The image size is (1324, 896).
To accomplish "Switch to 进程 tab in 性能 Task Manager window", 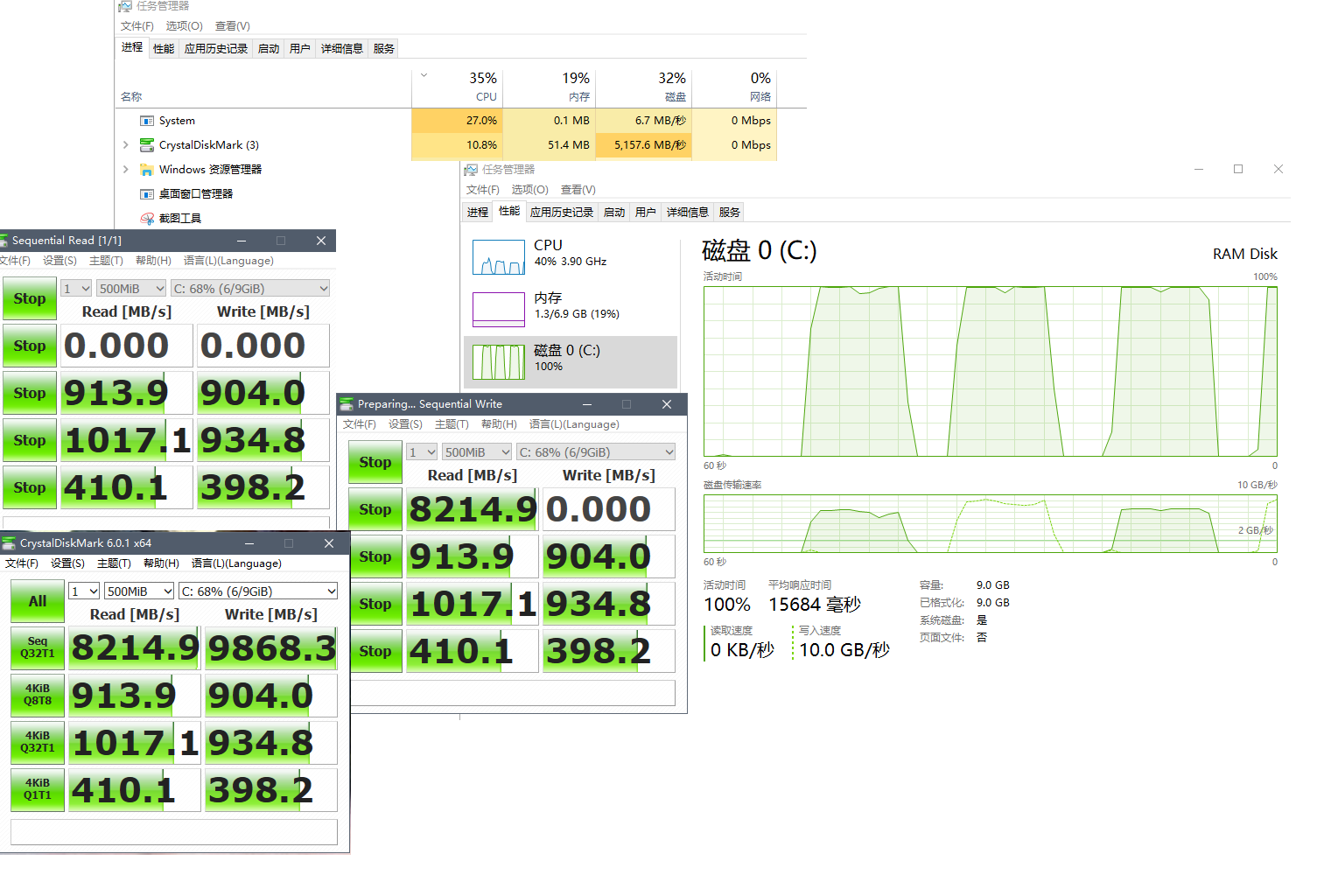I will point(478,213).
